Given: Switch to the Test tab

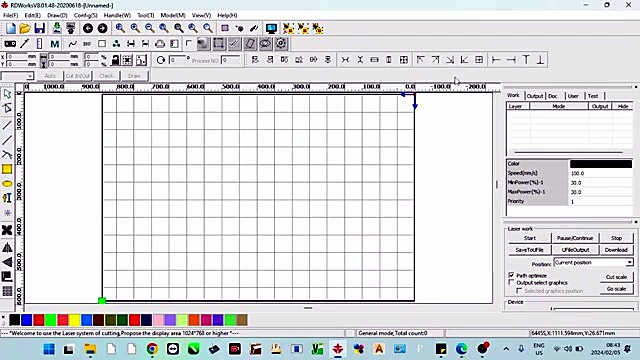Looking at the screenshot, I should [593, 96].
